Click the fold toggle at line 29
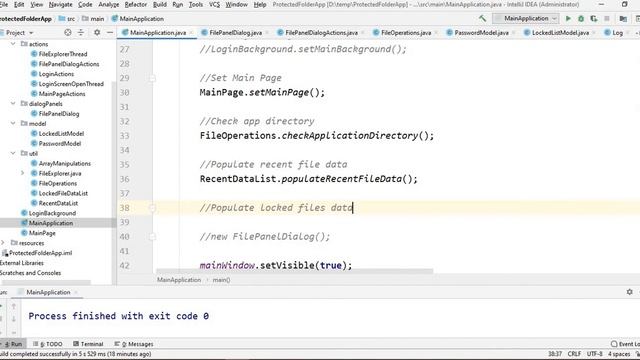The height and width of the screenshot is (360, 640). (152, 78)
